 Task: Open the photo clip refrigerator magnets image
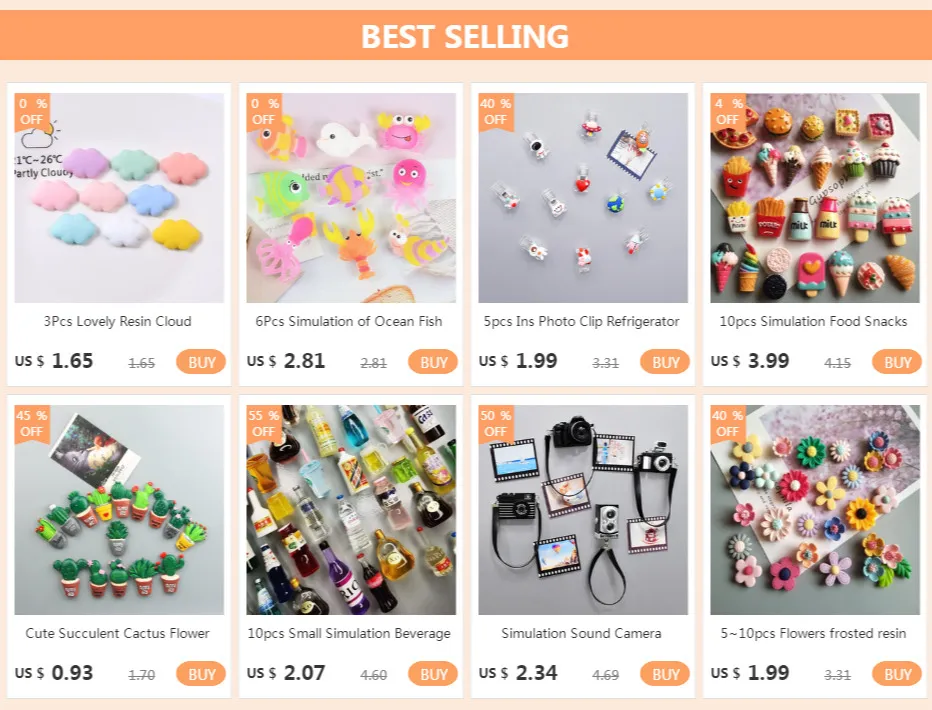click(582, 198)
